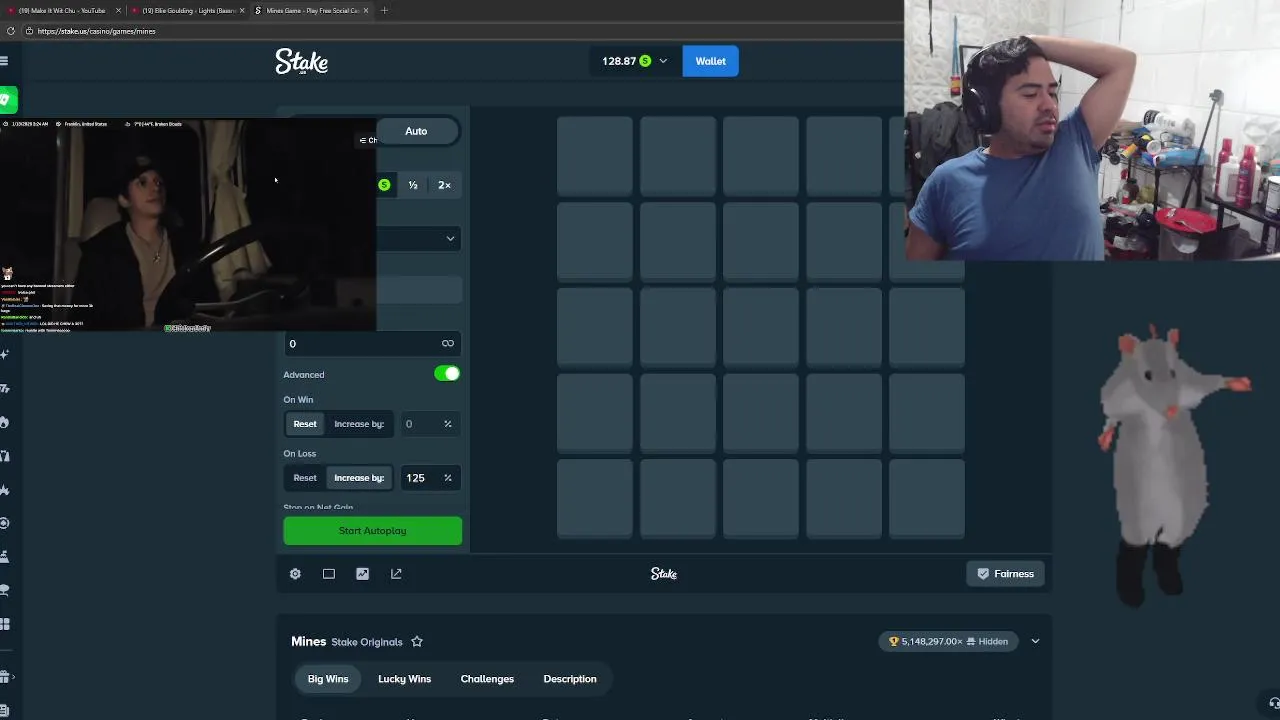Image resolution: width=1280 pixels, height=720 pixels.
Task: Open the slots sevens icon in sidebar
Action: (x=5, y=388)
